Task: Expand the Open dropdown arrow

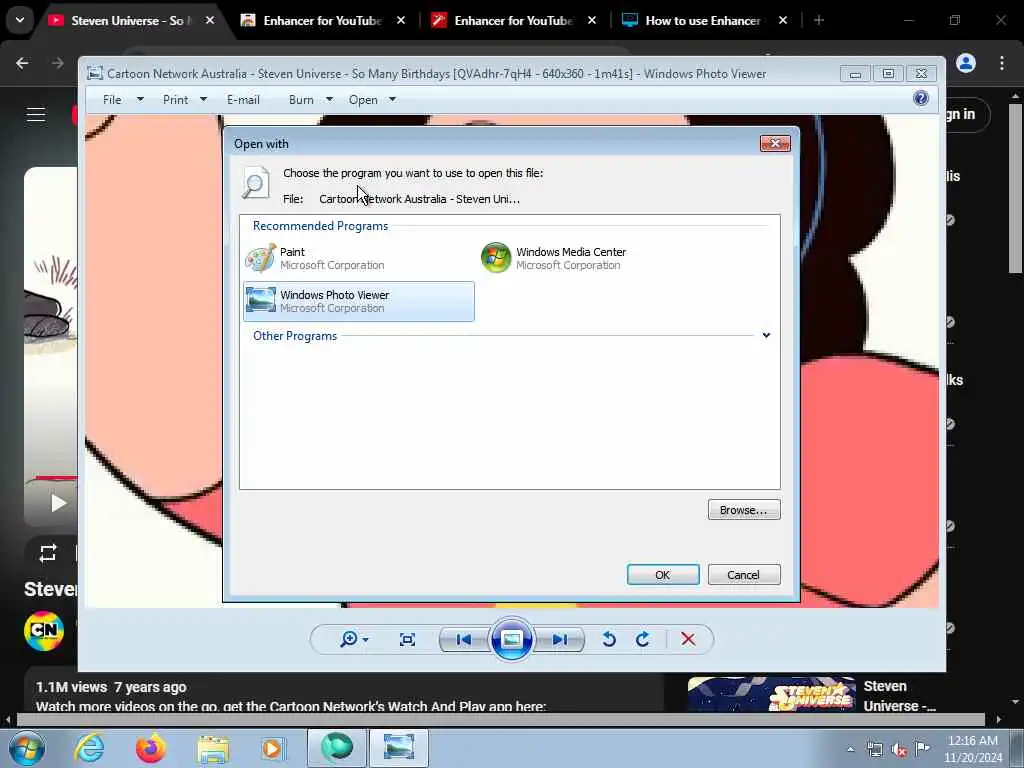Action: (x=392, y=99)
